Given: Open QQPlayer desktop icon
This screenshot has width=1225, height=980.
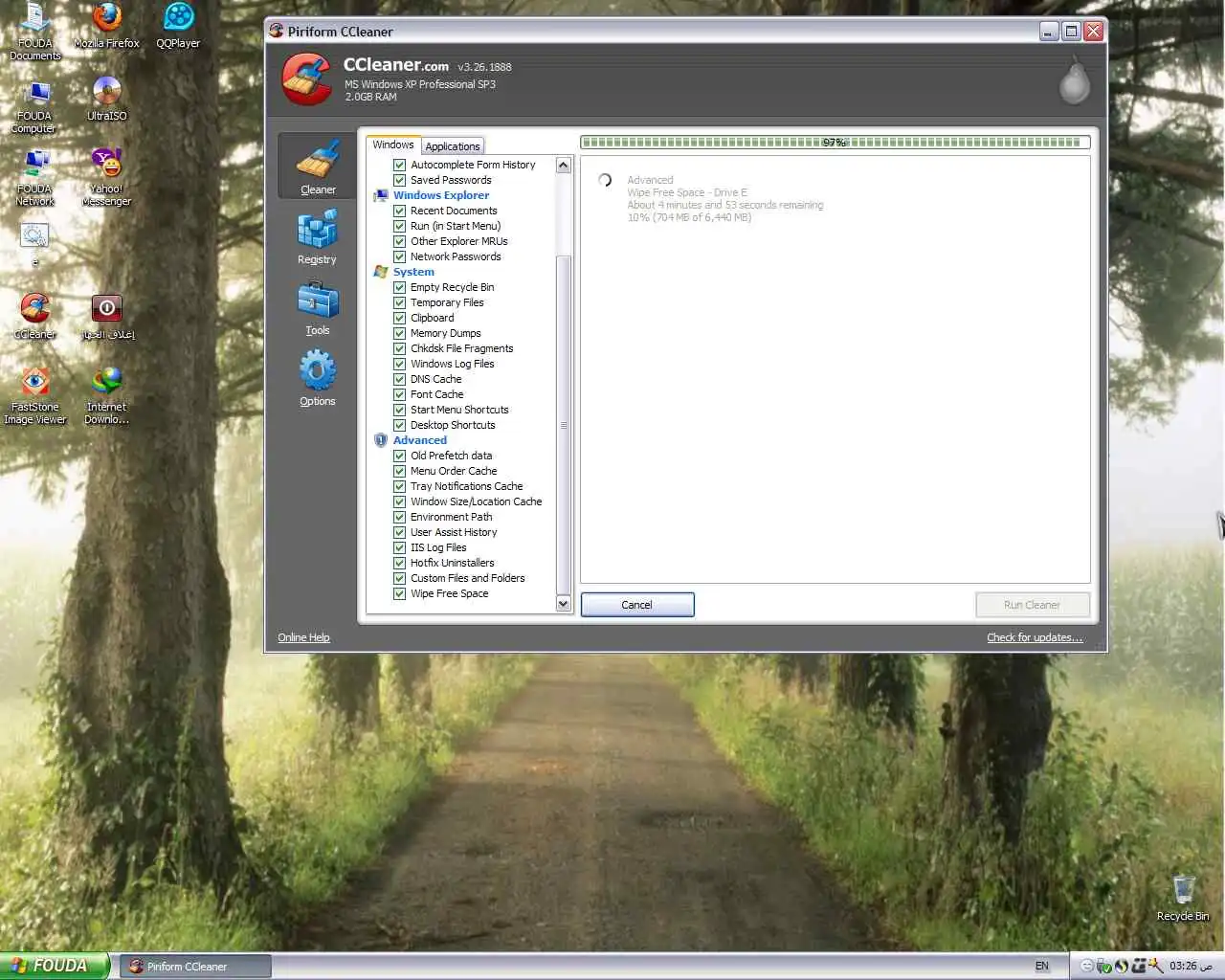Looking at the screenshot, I should point(178,26).
